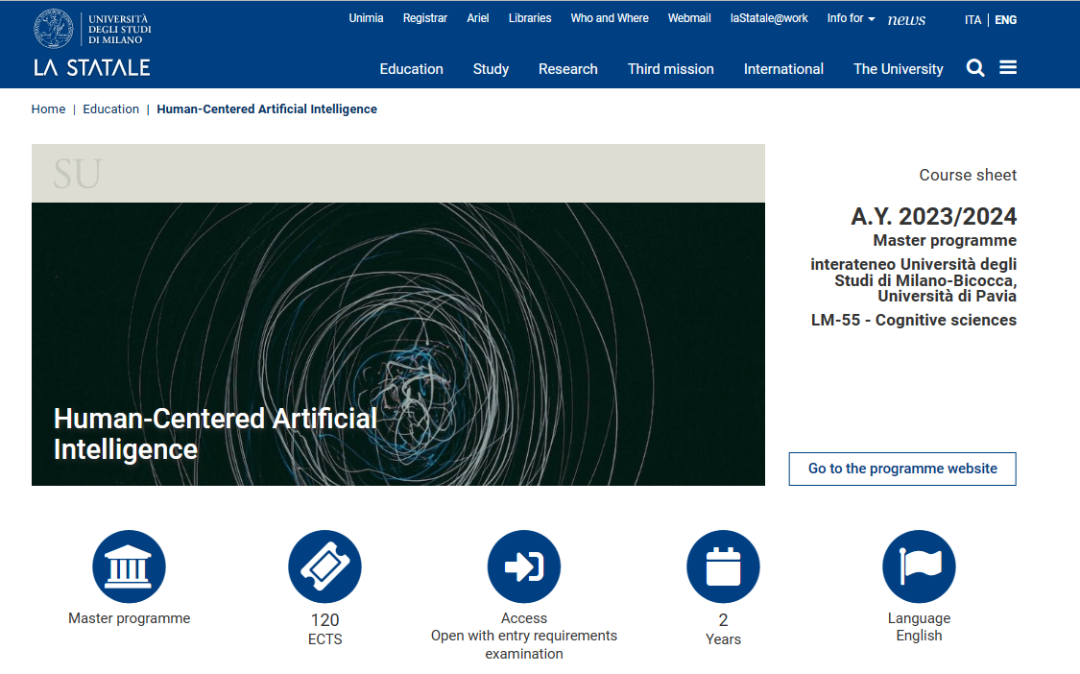Viewport: 1080px width, 674px height.
Task: Click the Education breadcrumb
Action: pyautogui.click(x=111, y=109)
